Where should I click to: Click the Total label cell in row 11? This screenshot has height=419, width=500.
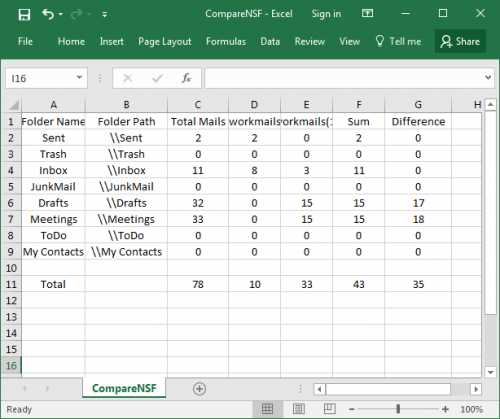point(53,284)
